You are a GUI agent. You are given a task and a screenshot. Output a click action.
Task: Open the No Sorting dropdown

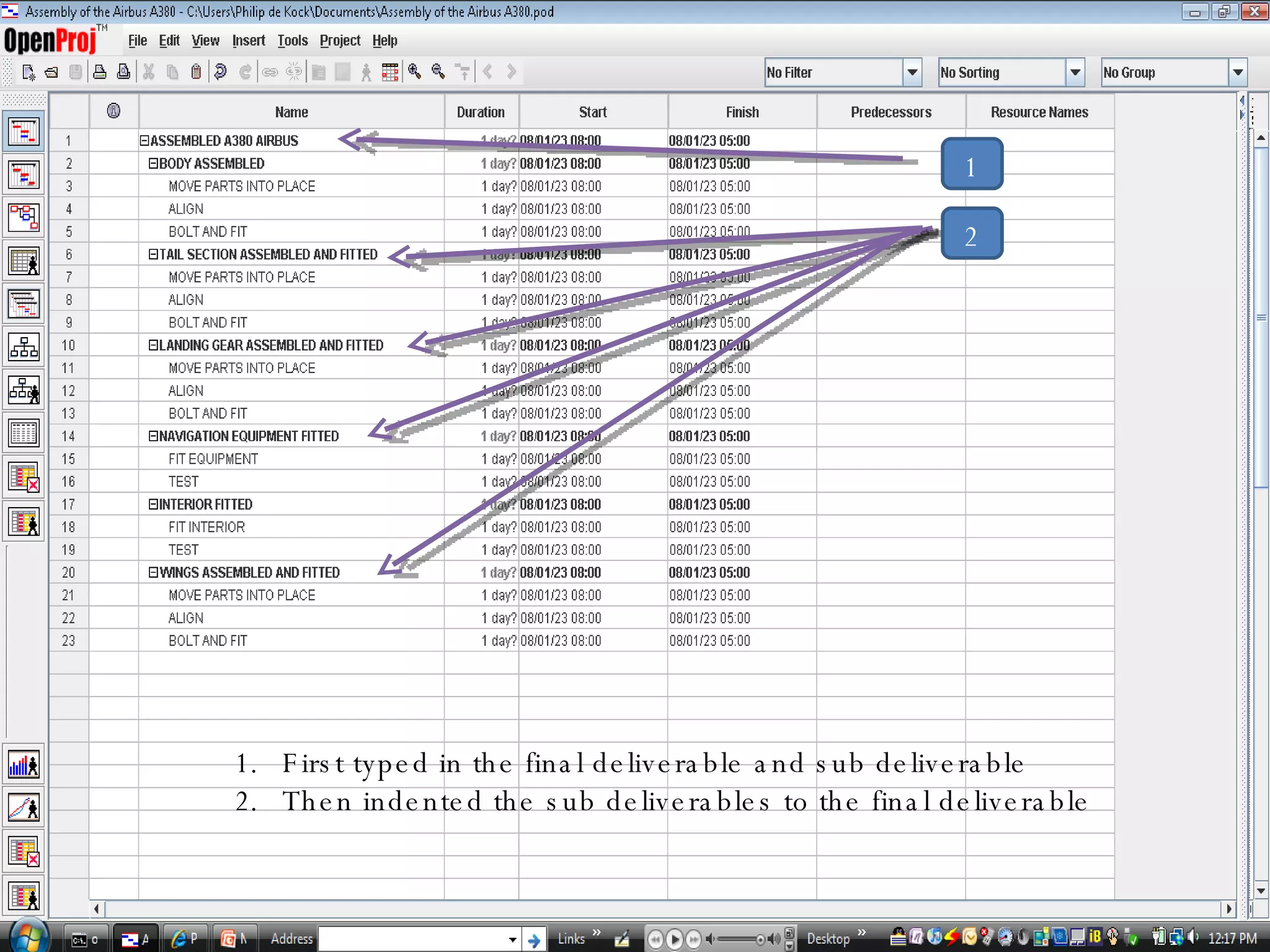click(1075, 73)
